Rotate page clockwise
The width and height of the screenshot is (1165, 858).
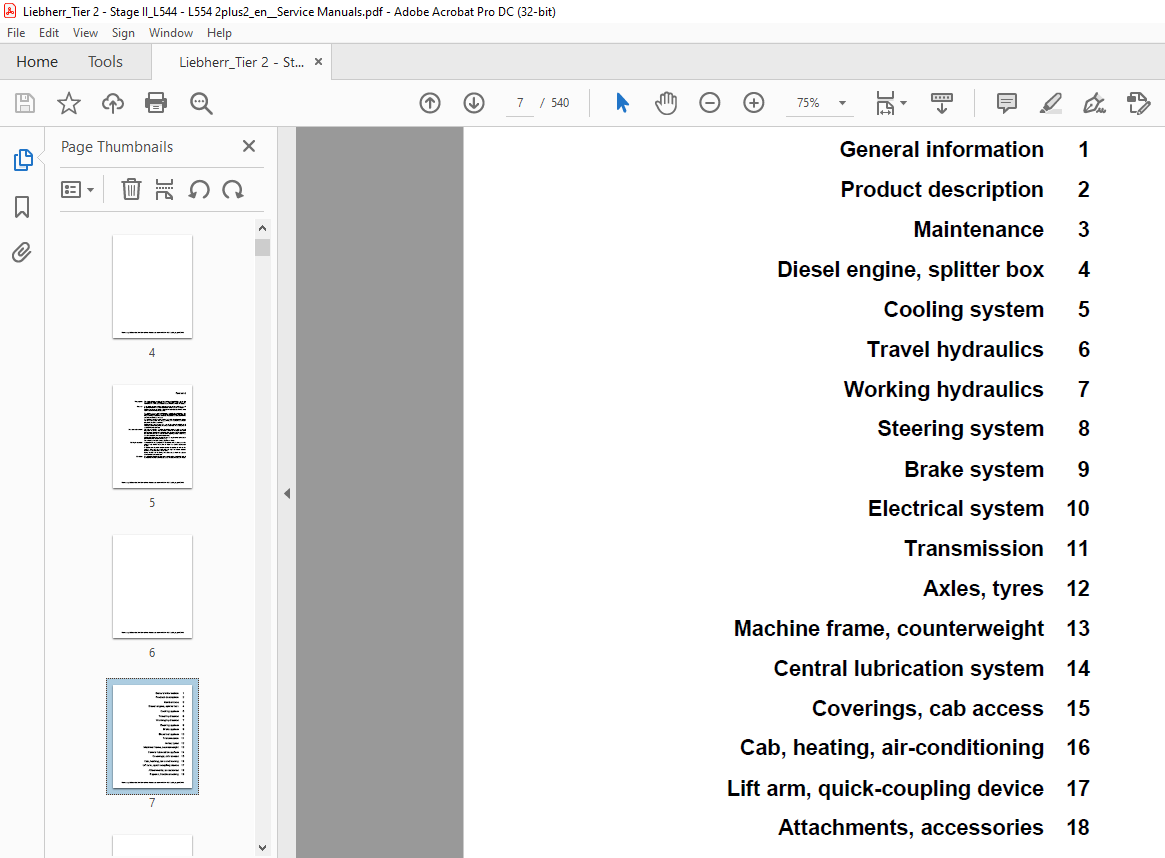point(233,189)
